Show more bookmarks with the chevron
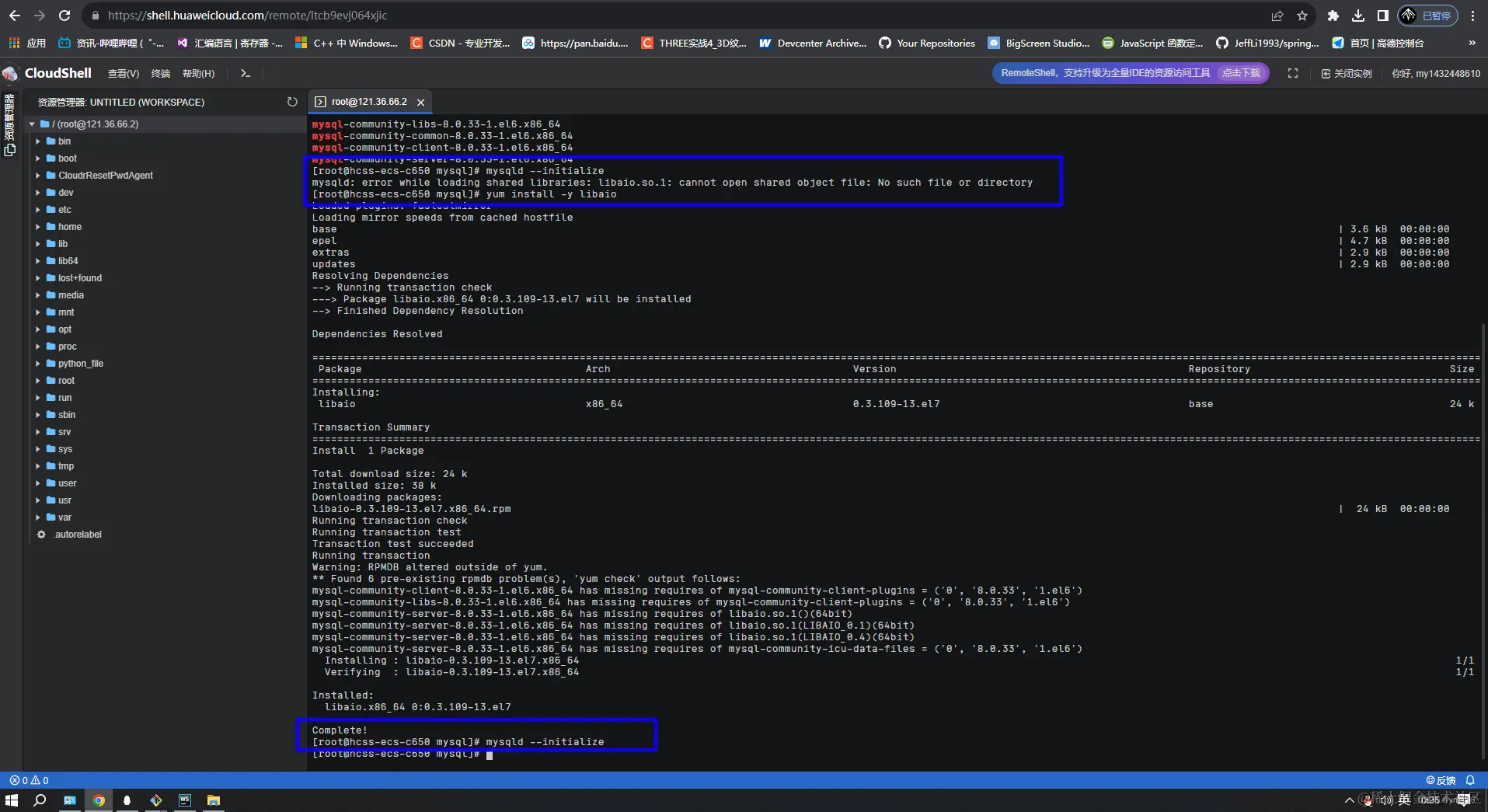Viewport: 1488px width, 812px height. pos(1472,43)
